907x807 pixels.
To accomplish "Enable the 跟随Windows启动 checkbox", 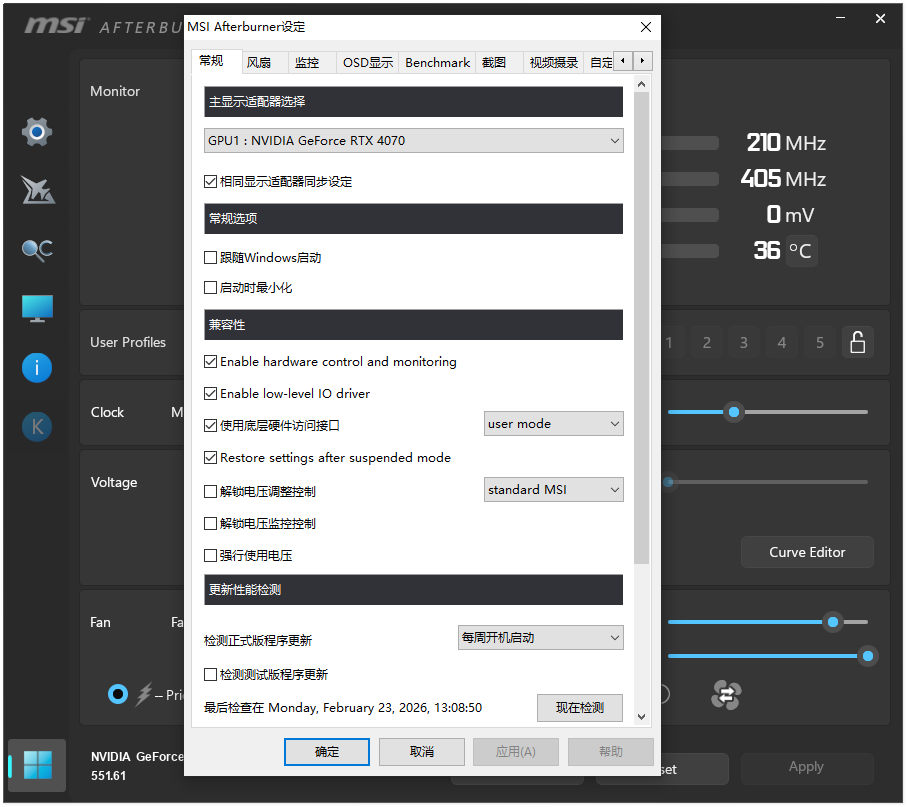I will point(209,257).
